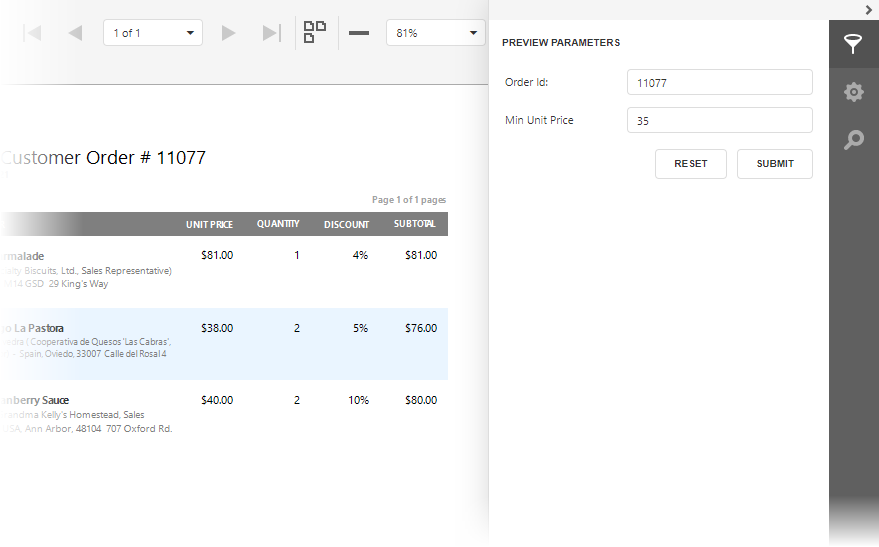Click the Discount column header
The height and width of the screenshot is (547, 879).
[x=346, y=225]
